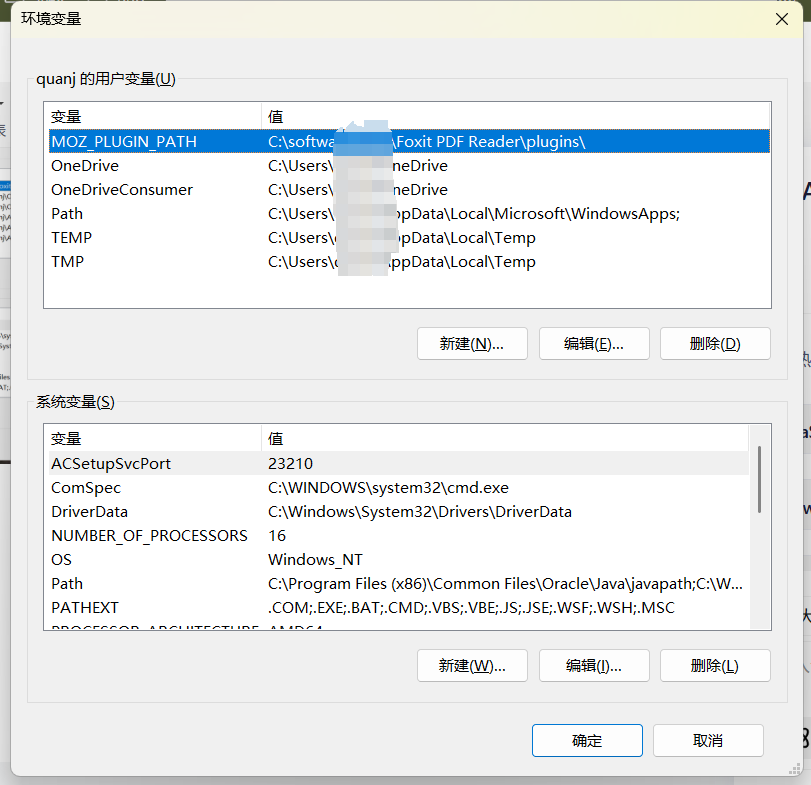Select the OneDriveConsumer user variable
The width and height of the screenshot is (811, 785).
pos(150,189)
